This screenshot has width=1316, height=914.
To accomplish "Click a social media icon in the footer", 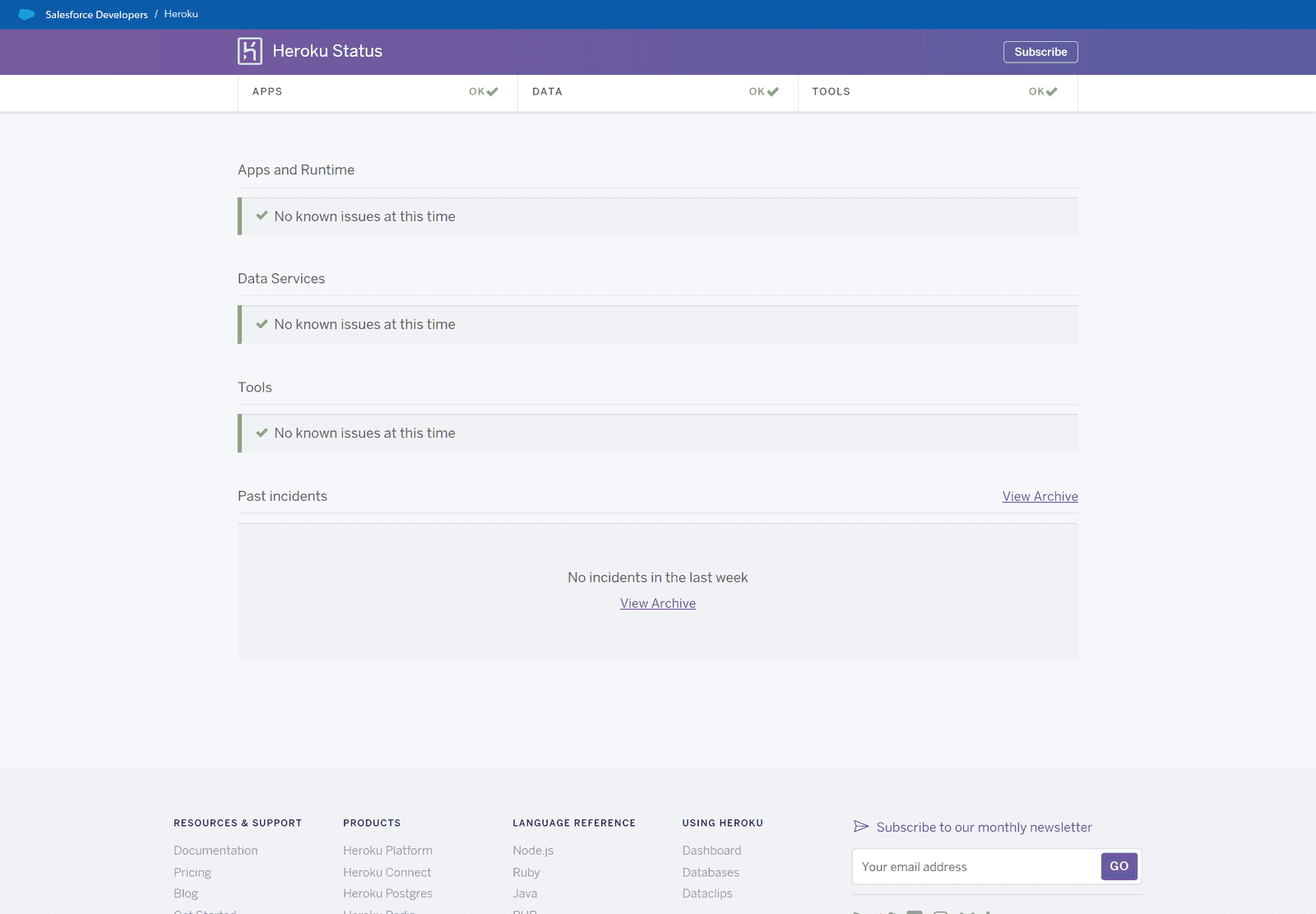I will [914, 912].
